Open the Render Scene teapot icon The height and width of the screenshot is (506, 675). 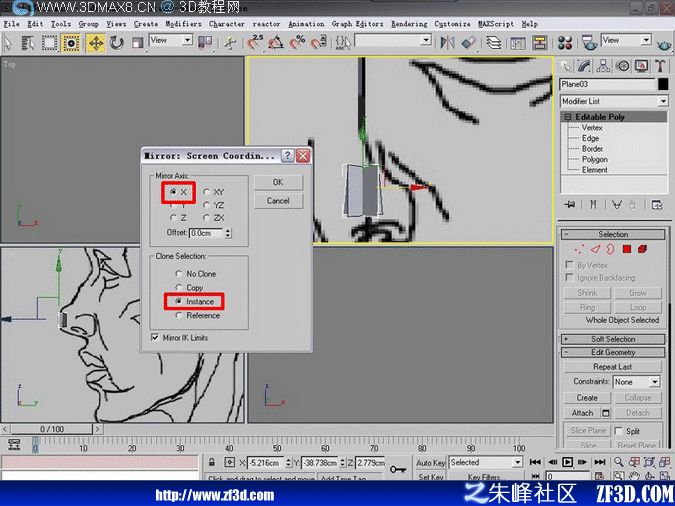tap(588, 43)
